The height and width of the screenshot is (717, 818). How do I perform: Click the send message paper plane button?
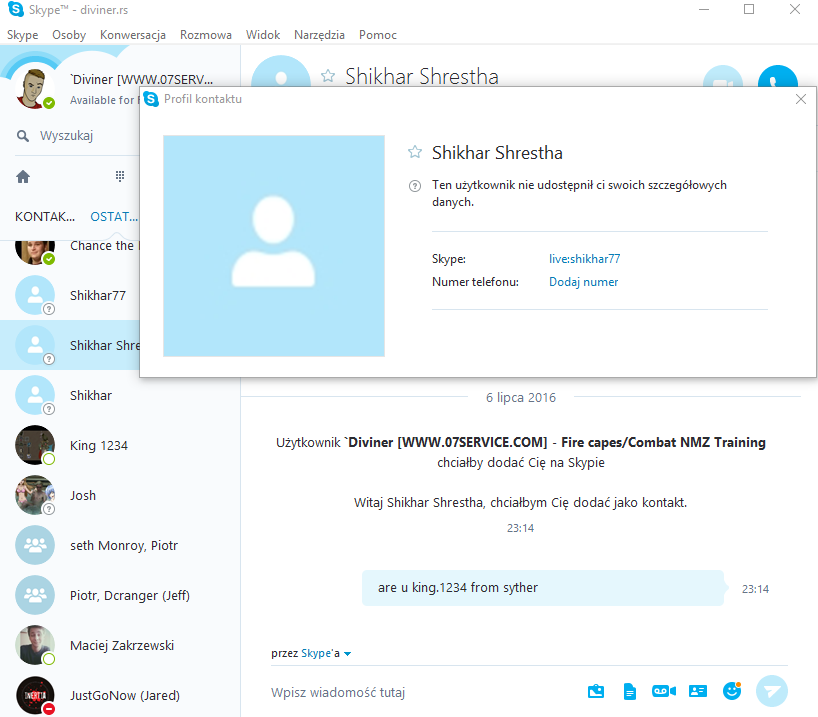click(772, 691)
